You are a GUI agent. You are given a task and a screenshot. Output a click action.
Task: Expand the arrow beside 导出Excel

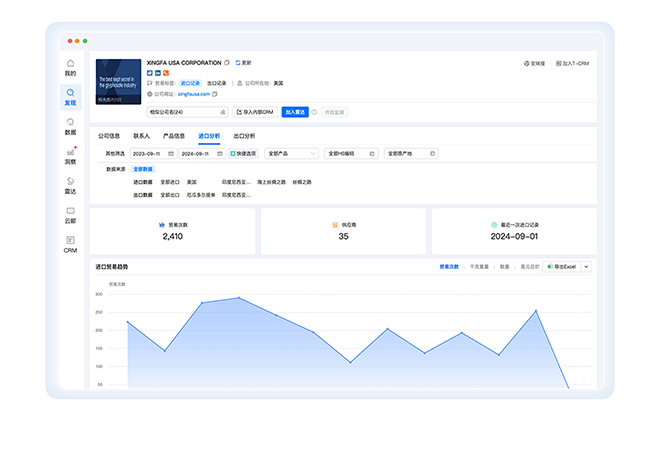click(x=586, y=266)
